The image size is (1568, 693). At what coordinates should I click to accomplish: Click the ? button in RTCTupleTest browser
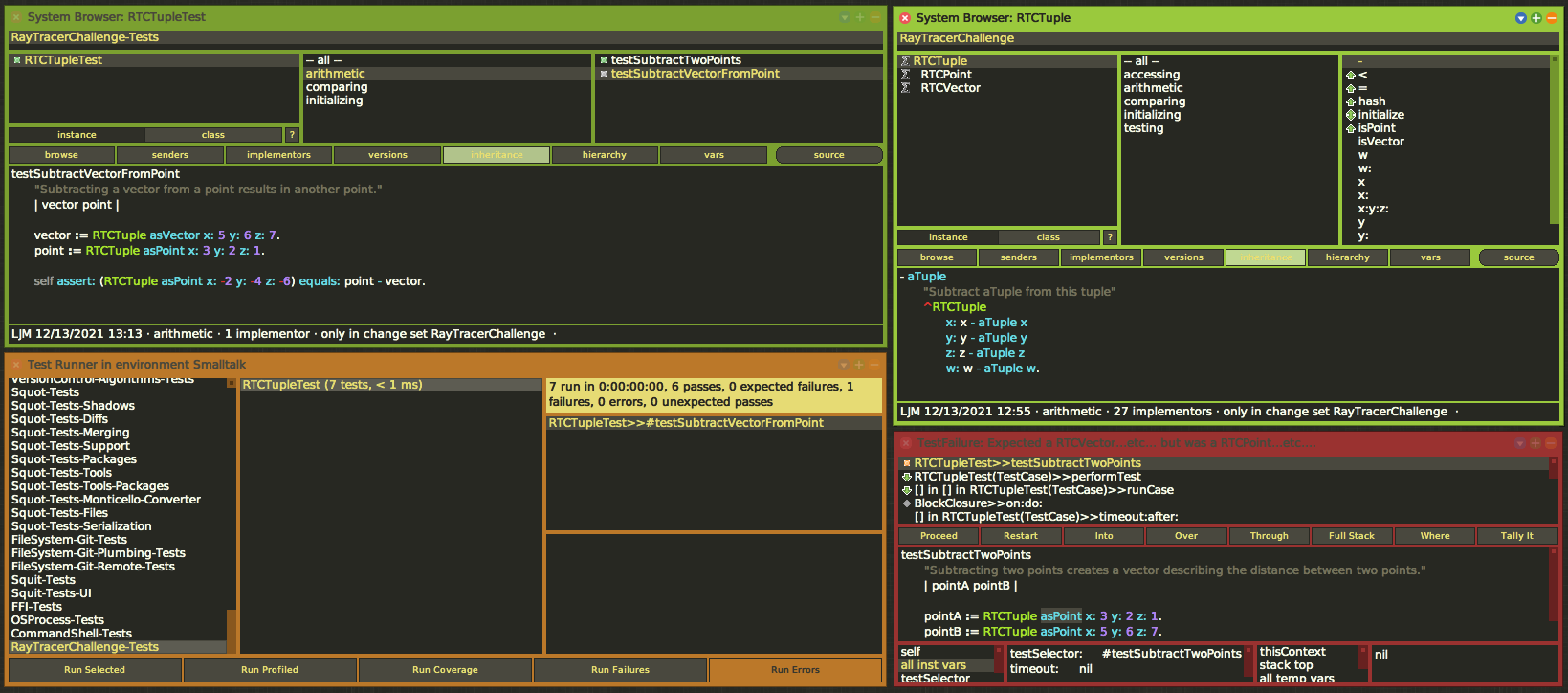coord(293,135)
